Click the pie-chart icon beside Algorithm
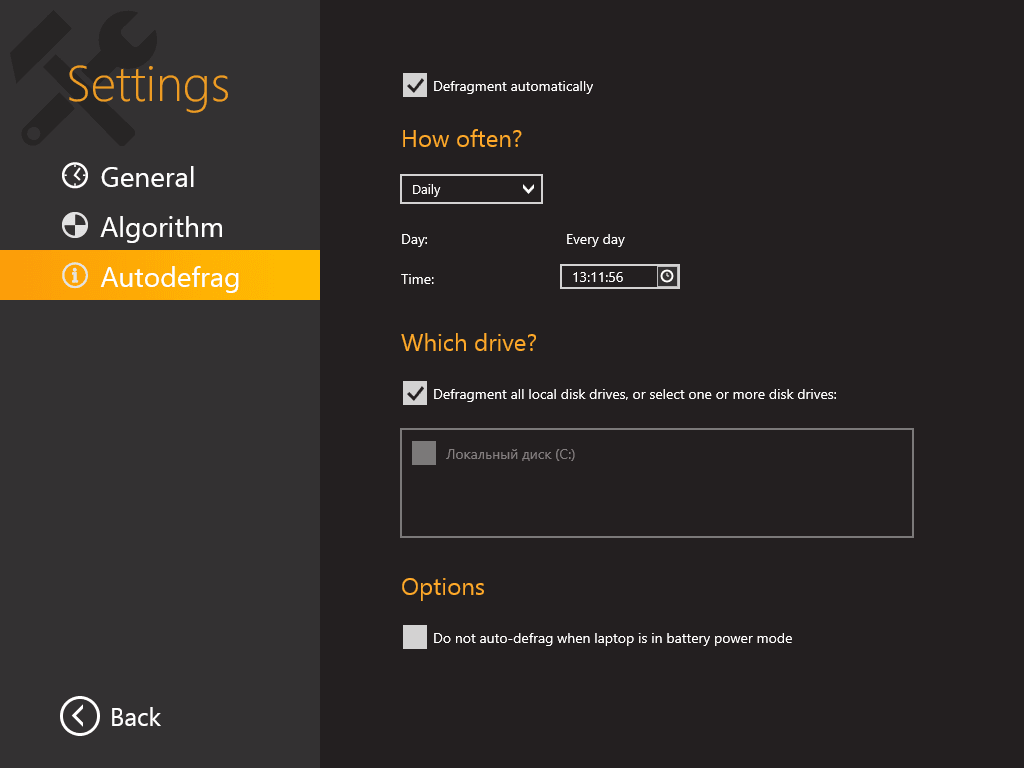This screenshot has width=1024, height=768. 75,226
